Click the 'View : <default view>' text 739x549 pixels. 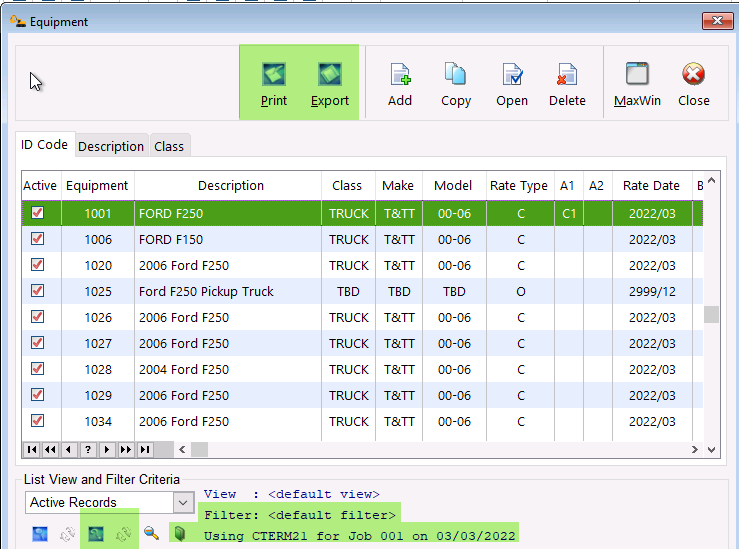(292, 494)
